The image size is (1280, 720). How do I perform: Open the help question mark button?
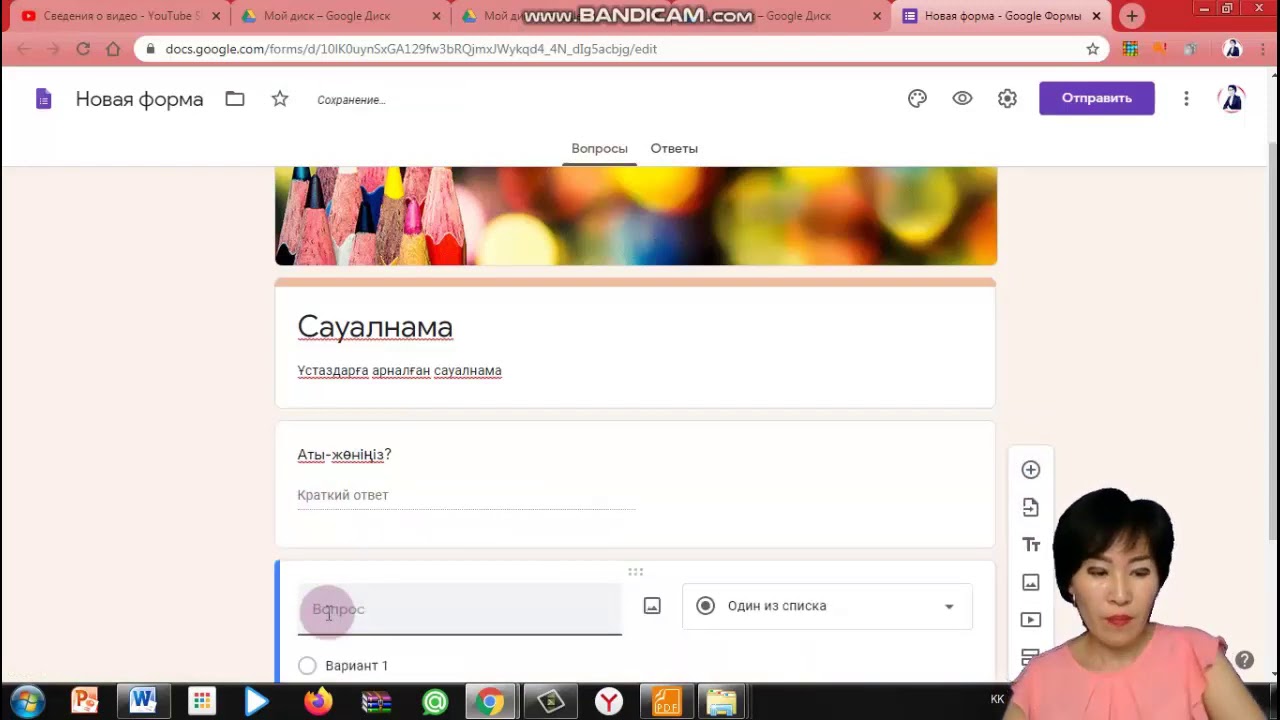click(x=1244, y=660)
